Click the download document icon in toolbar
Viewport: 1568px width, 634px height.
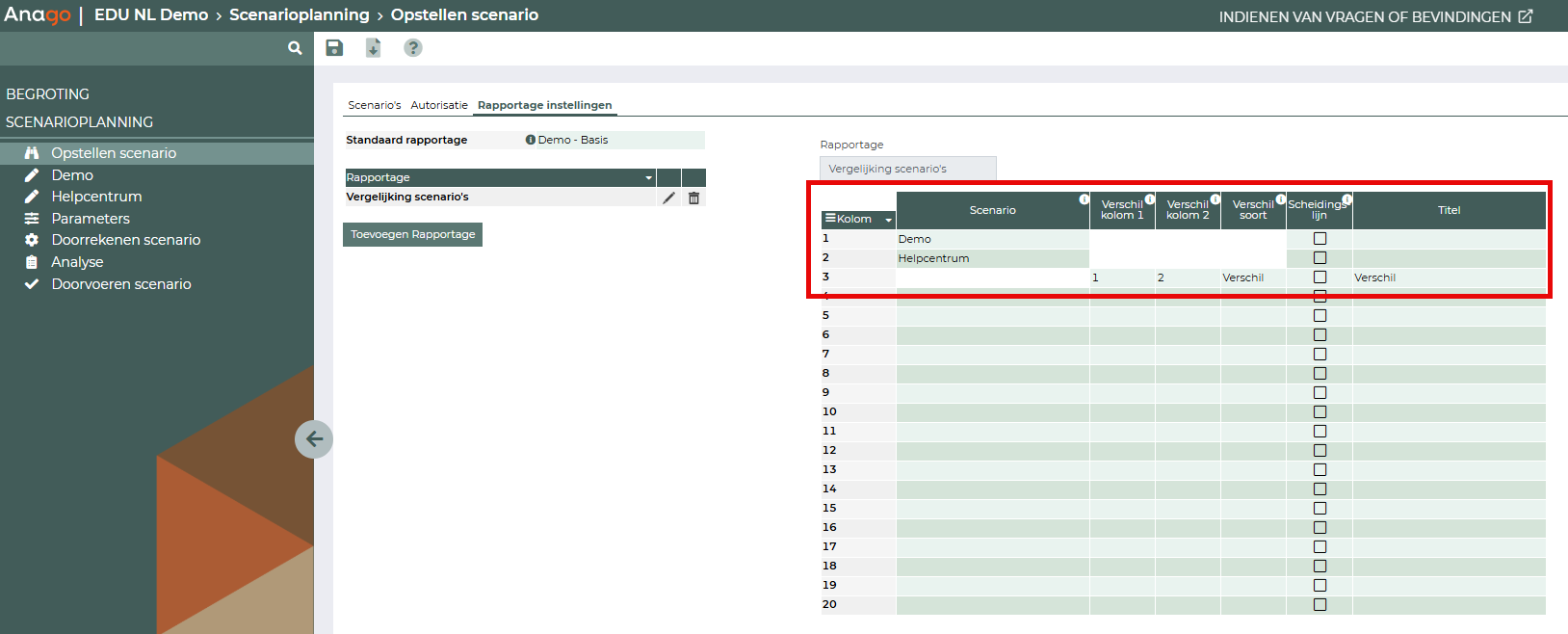point(373,48)
